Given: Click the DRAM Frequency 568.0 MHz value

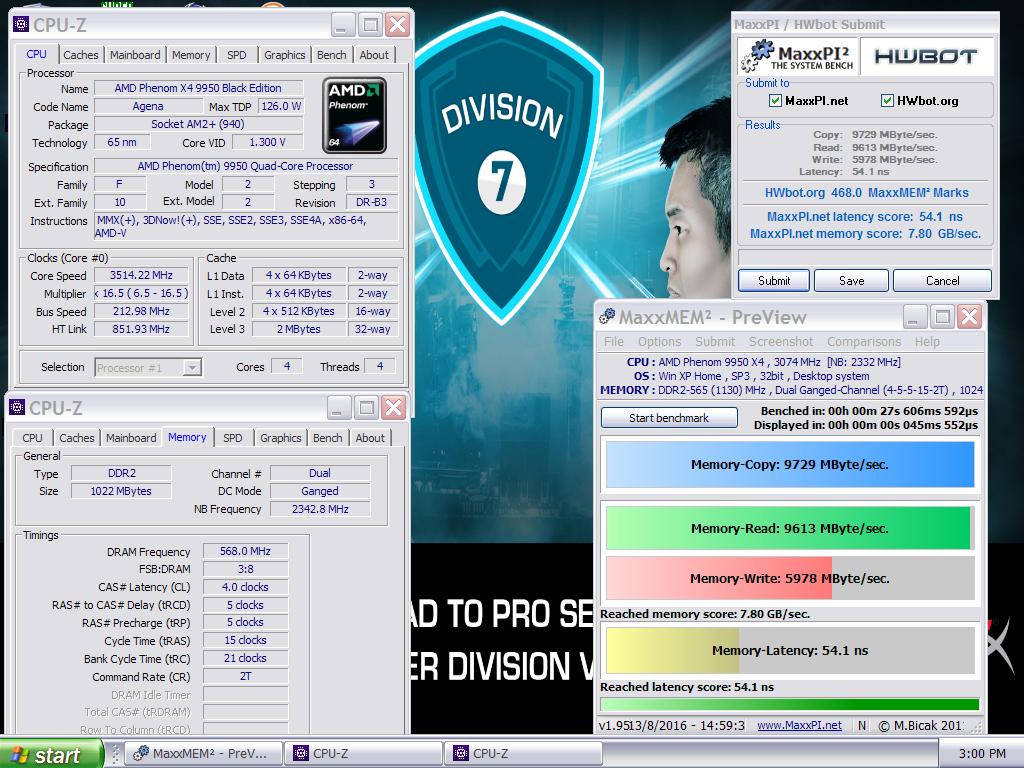Looking at the screenshot, I should point(245,551).
